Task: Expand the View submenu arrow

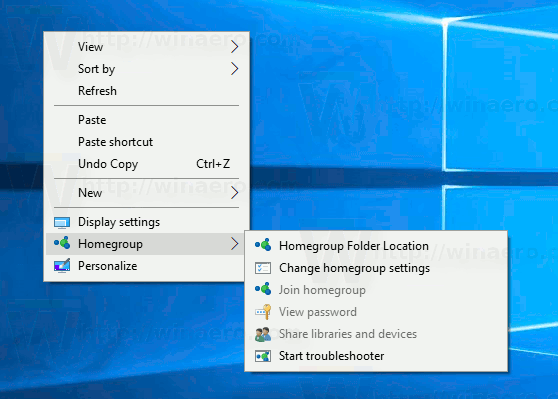Action: pyautogui.click(x=234, y=47)
